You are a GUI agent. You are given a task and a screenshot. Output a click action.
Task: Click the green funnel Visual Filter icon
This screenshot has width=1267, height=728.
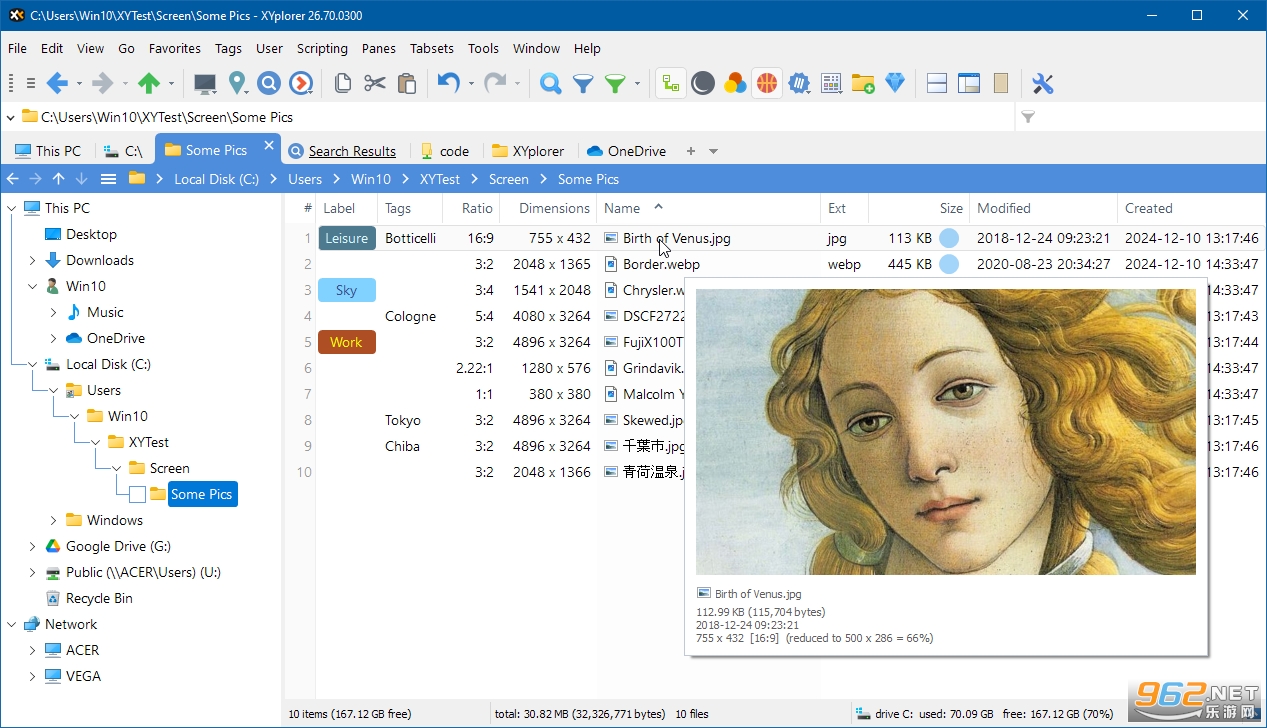(615, 83)
